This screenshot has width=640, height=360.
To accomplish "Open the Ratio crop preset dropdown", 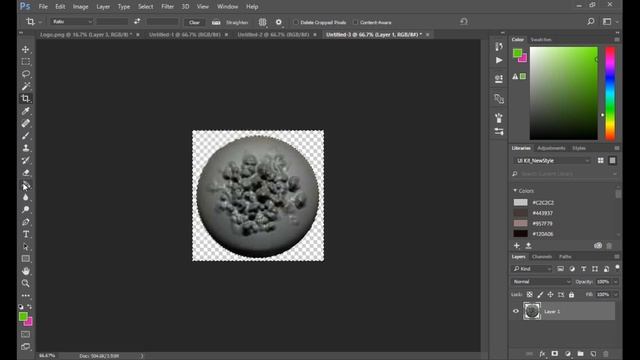I will pos(71,22).
